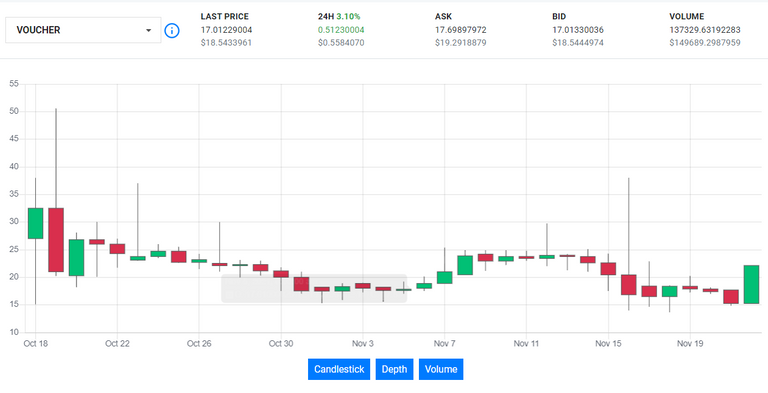This screenshot has height=393, width=768.
Task: Click the Nov 19 axis label
Action: click(690, 344)
